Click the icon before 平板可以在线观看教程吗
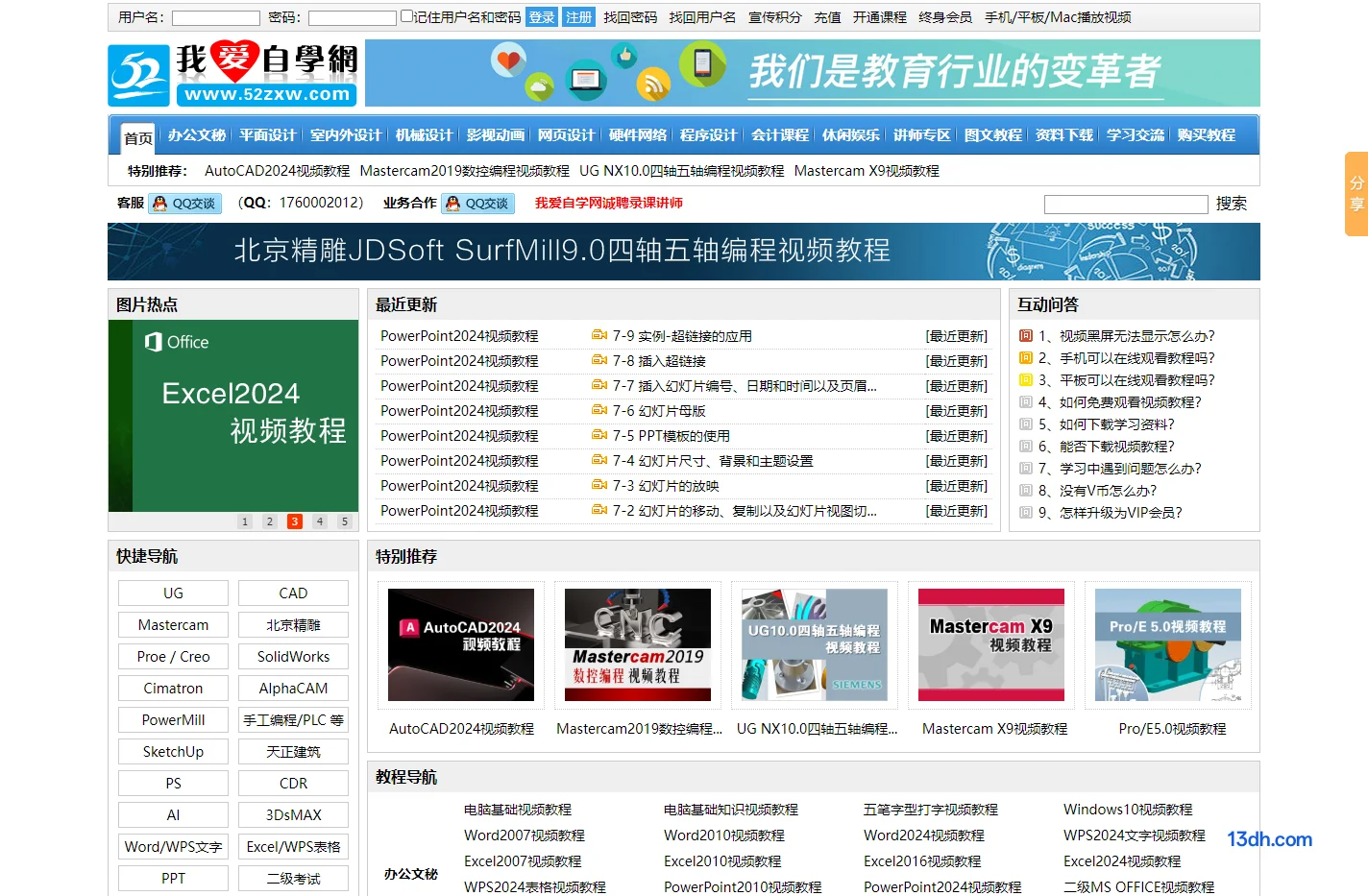This screenshot has width=1368, height=896. [x=1026, y=380]
